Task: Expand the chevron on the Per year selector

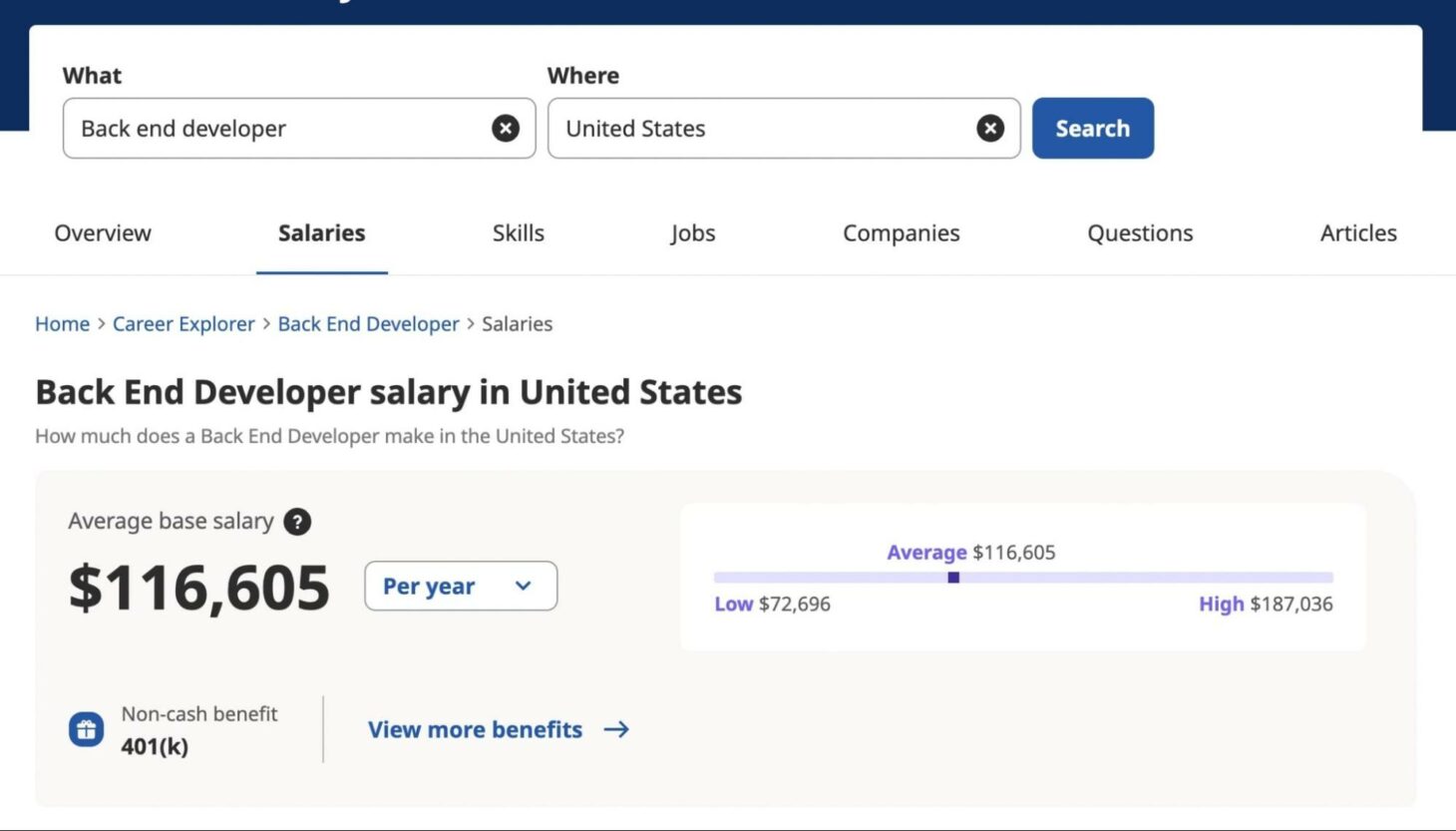Action: click(522, 587)
